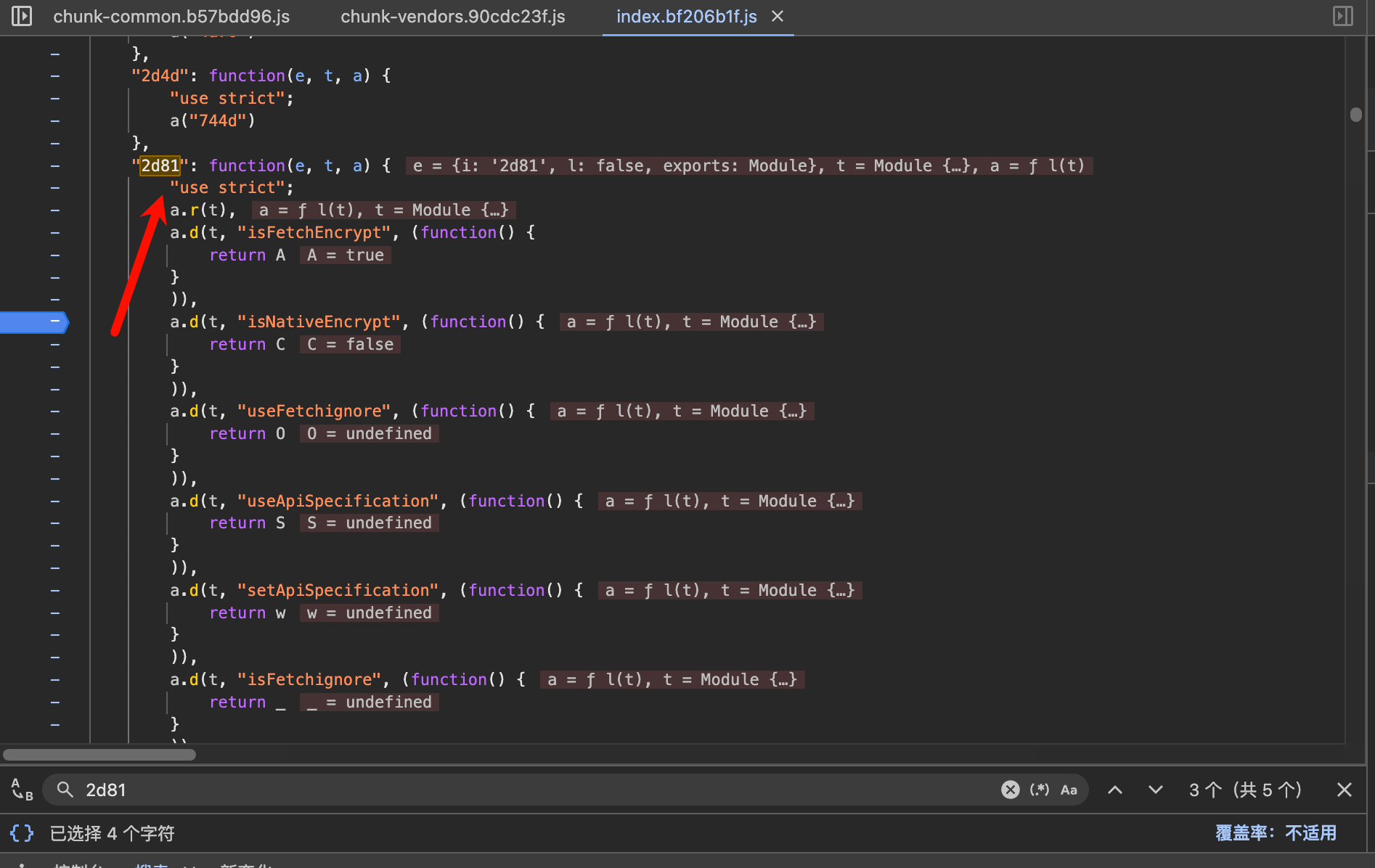Click the inline value w = undefined

pos(370,613)
